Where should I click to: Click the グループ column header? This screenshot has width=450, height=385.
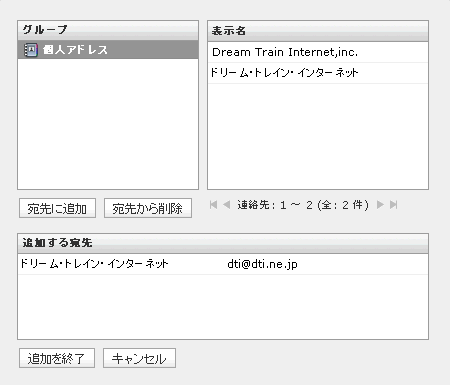point(108,30)
